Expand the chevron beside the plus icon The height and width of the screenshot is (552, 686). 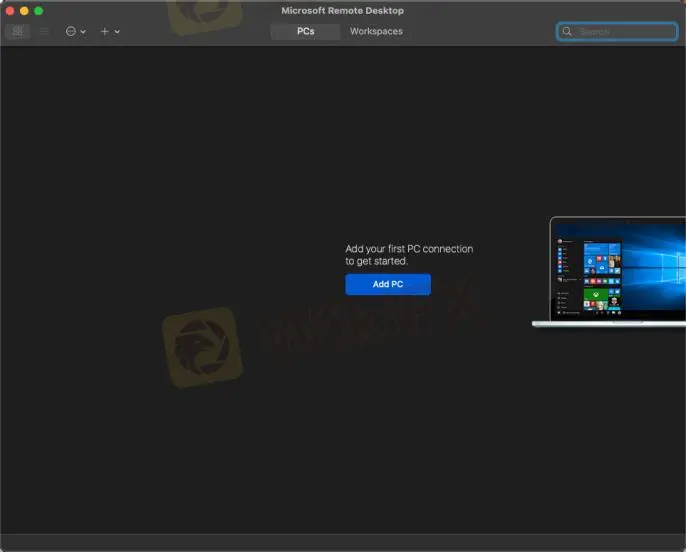click(x=117, y=32)
